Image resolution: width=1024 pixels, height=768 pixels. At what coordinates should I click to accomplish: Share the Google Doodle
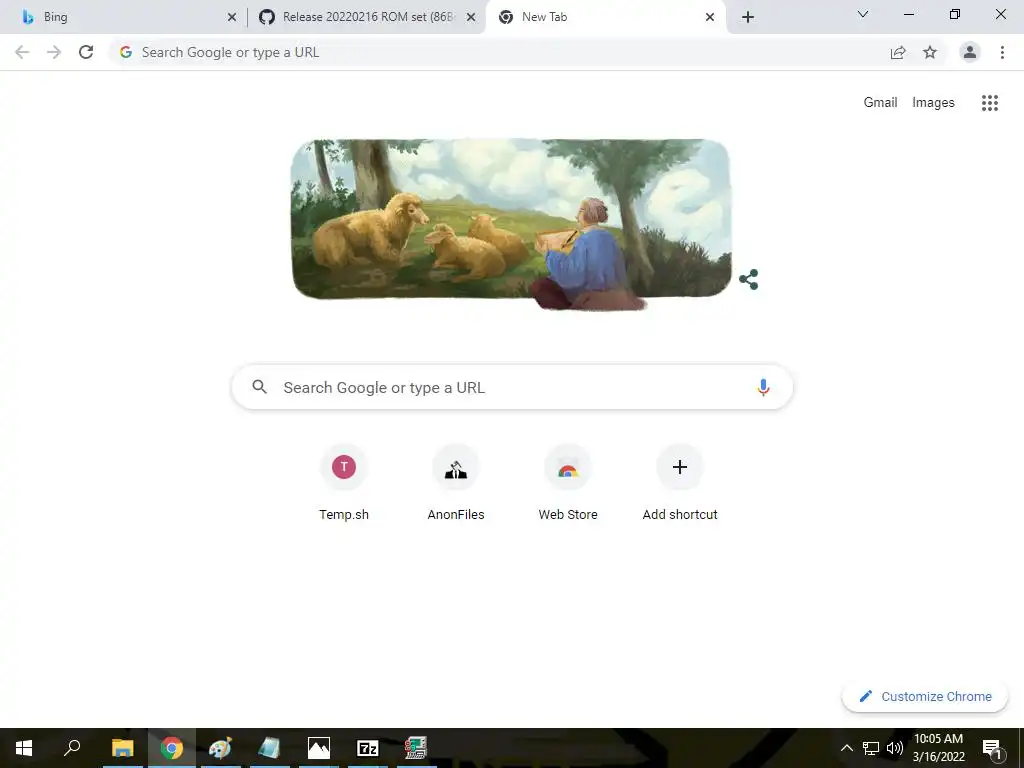(x=748, y=280)
